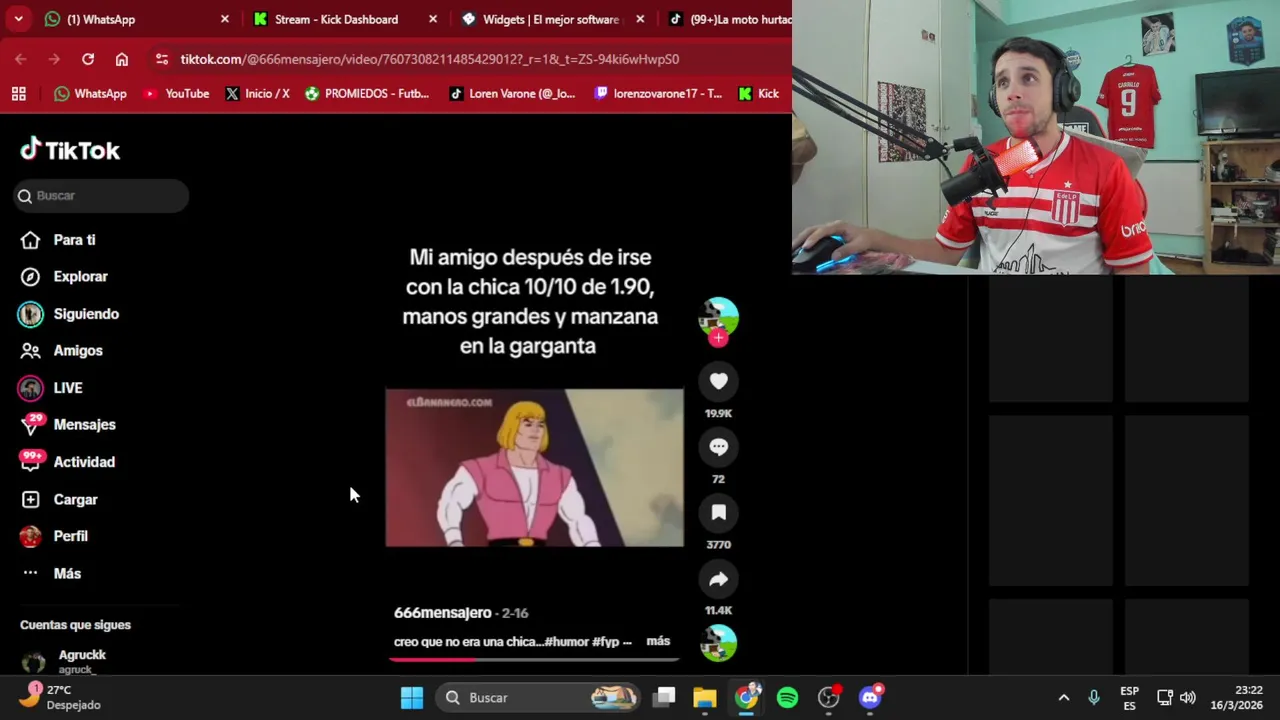Click the TikTok URL address bar
This screenshot has height=720, width=1280.
click(430, 59)
